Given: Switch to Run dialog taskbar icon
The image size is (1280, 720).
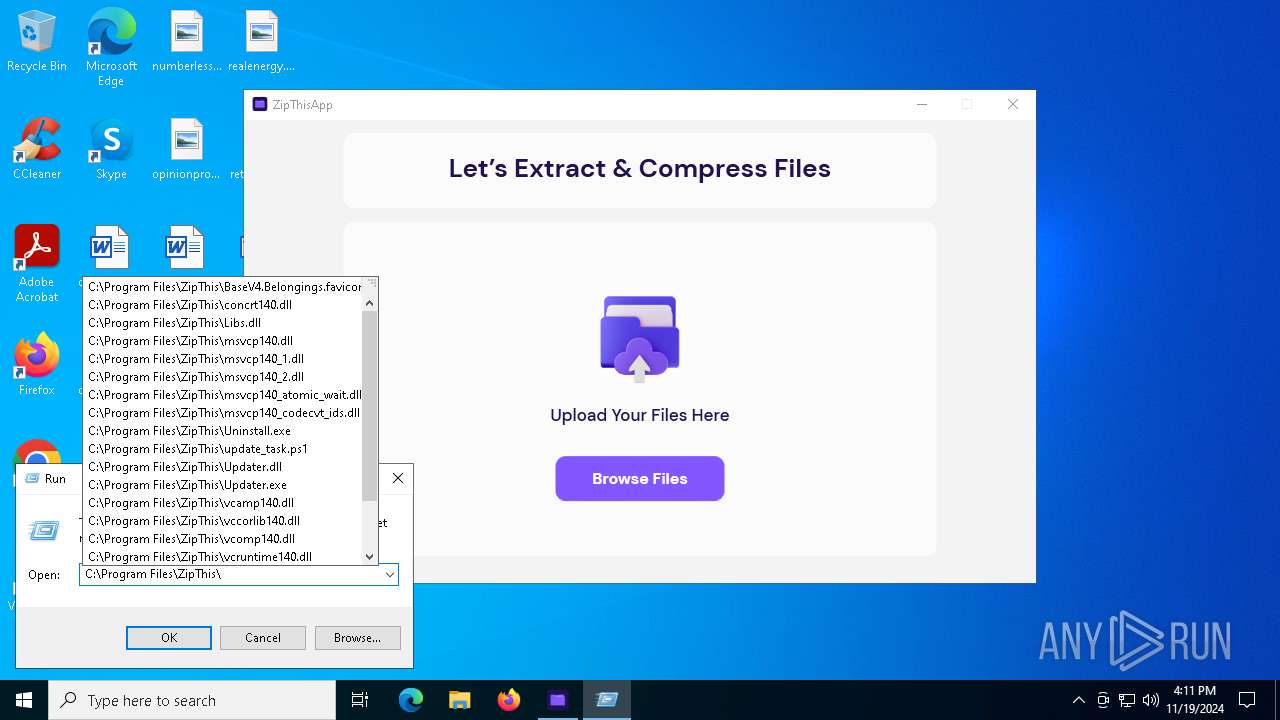Looking at the screenshot, I should coord(607,700).
